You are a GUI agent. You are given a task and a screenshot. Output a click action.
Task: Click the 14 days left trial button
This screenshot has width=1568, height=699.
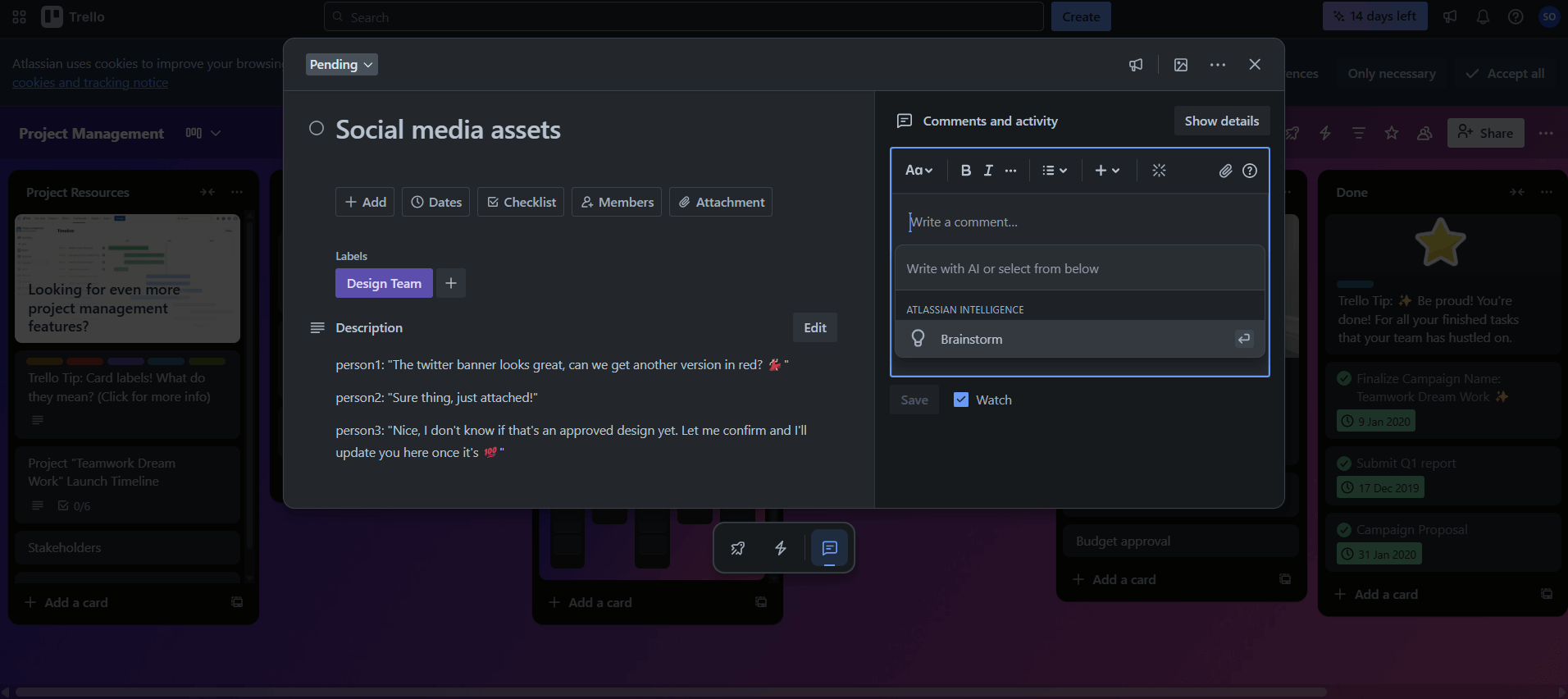click(1375, 16)
